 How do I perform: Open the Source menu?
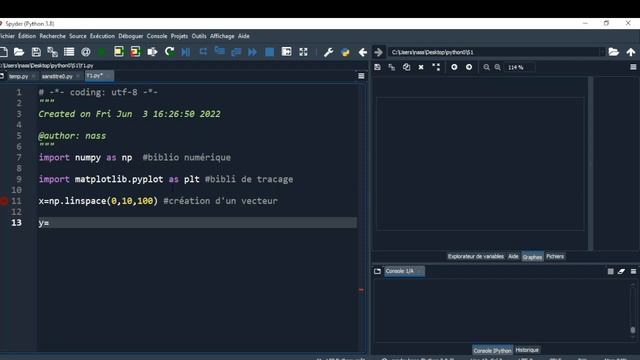click(78, 36)
